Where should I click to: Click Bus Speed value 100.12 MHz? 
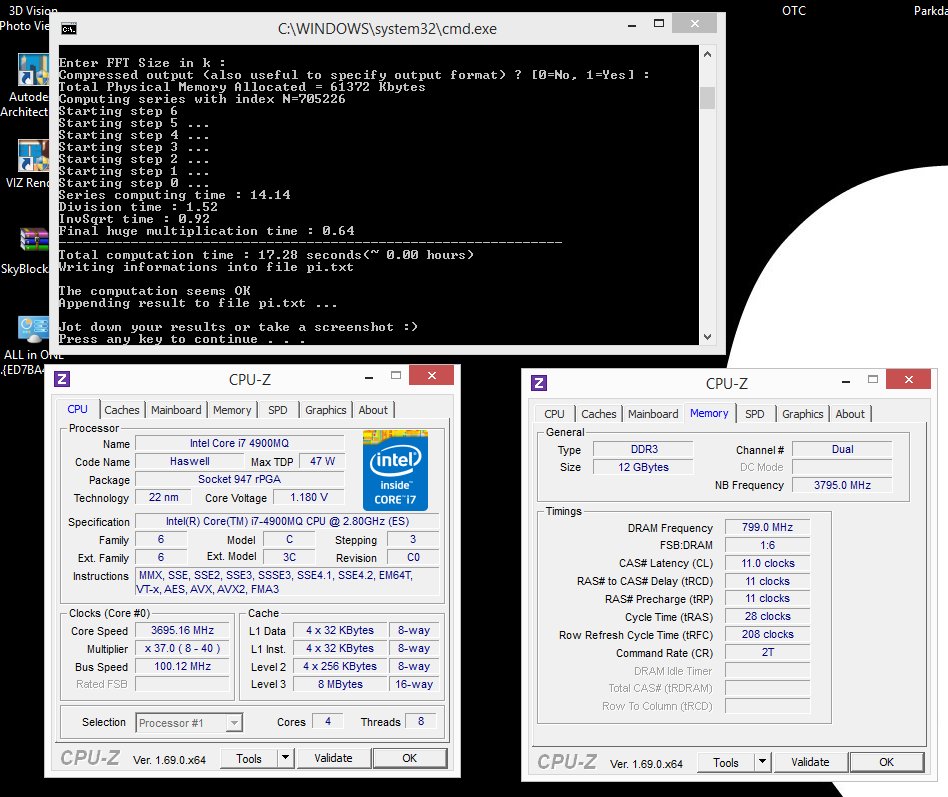click(183, 666)
